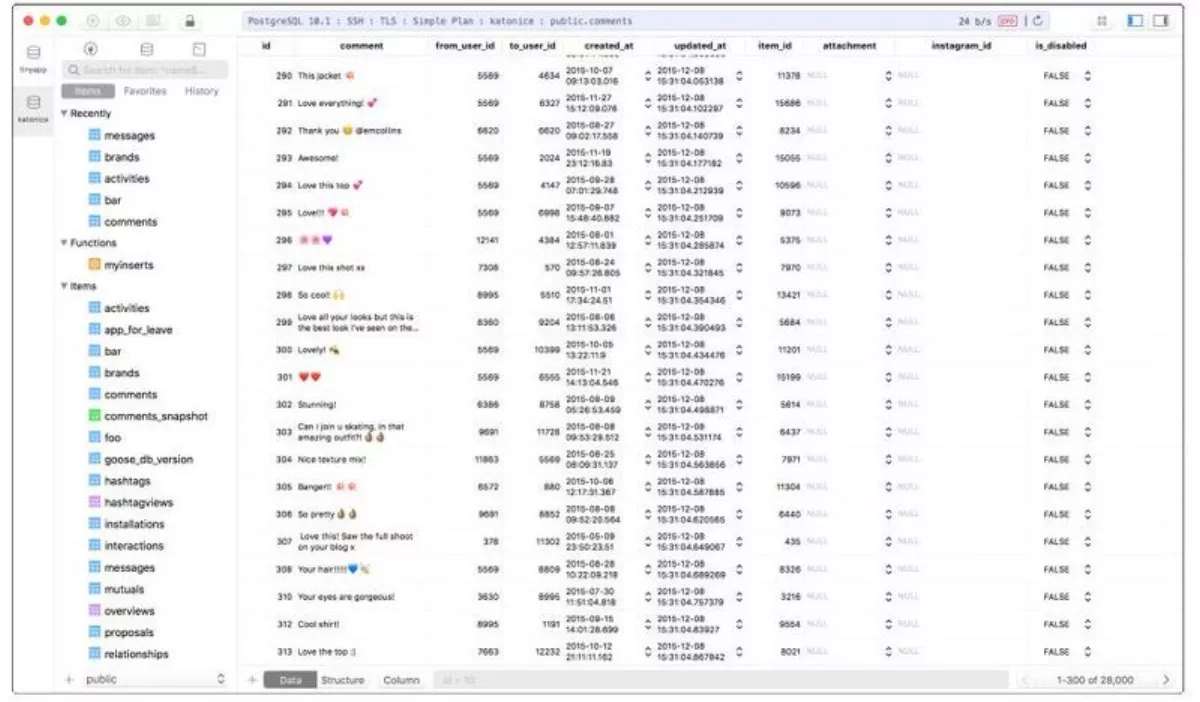Click the add icon left of public schema

[69, 679]
